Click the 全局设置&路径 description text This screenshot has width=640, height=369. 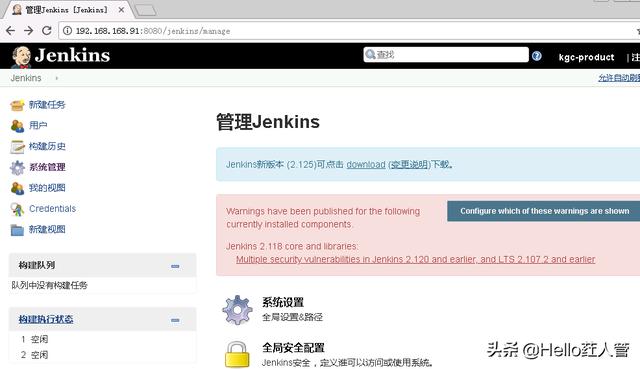click(x=292, y=317)
